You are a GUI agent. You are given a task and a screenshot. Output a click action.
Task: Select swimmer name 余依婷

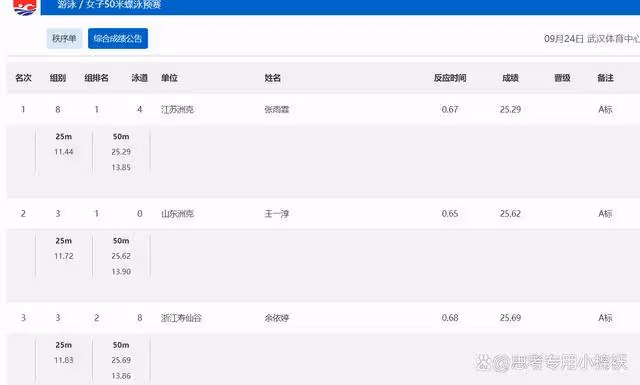277,318
